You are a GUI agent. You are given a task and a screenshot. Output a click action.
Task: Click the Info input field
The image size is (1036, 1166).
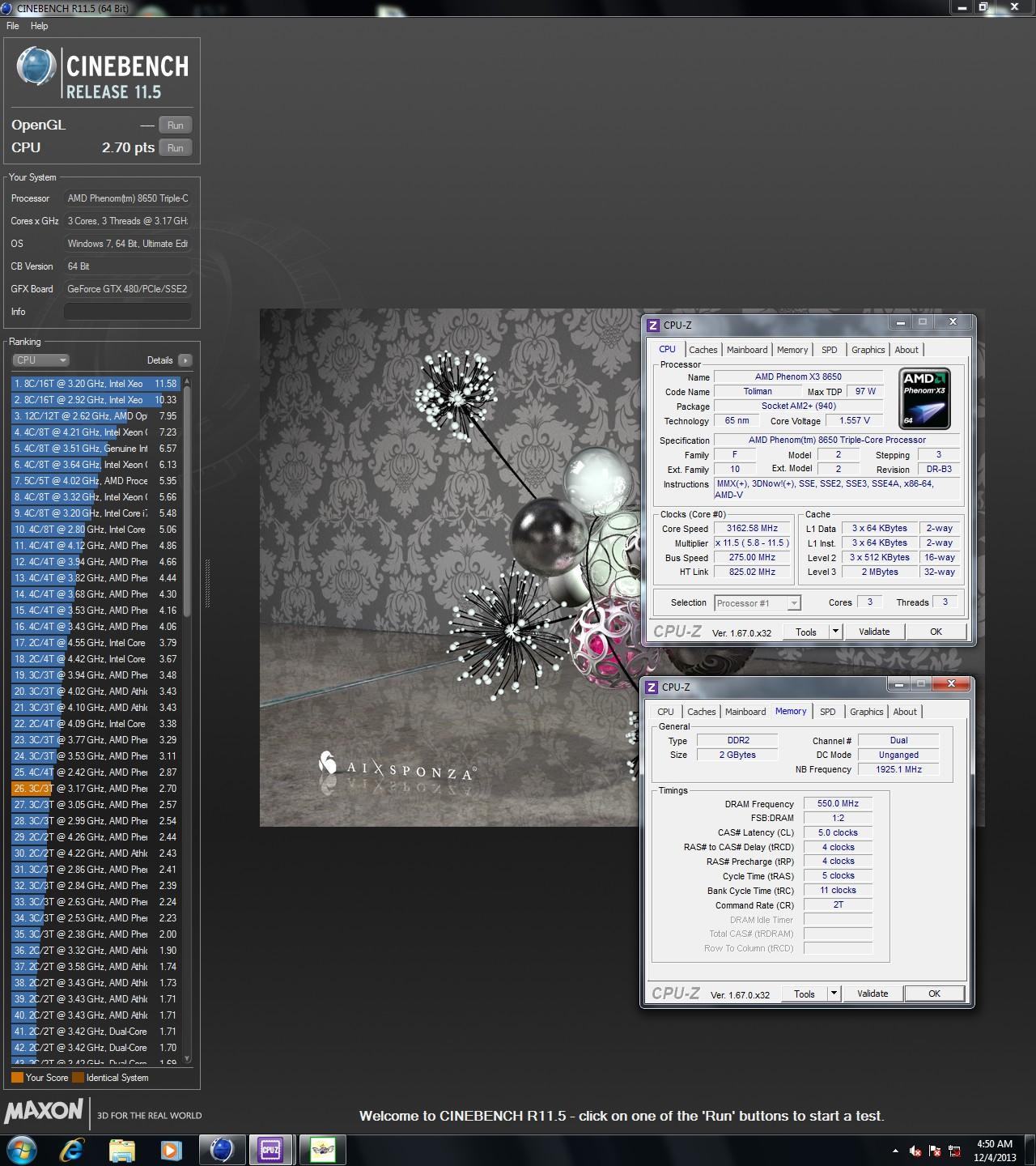(x=128, y=312)
